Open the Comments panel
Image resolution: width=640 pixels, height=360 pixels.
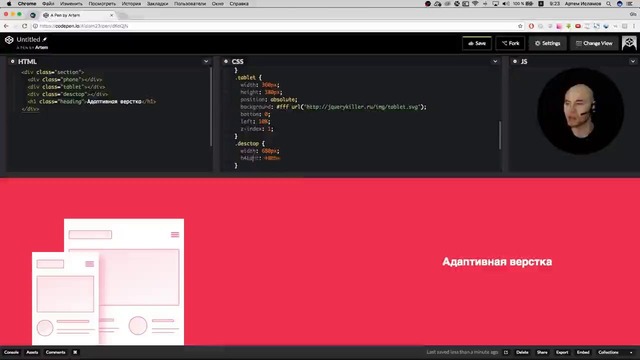[x=56, y=352]
